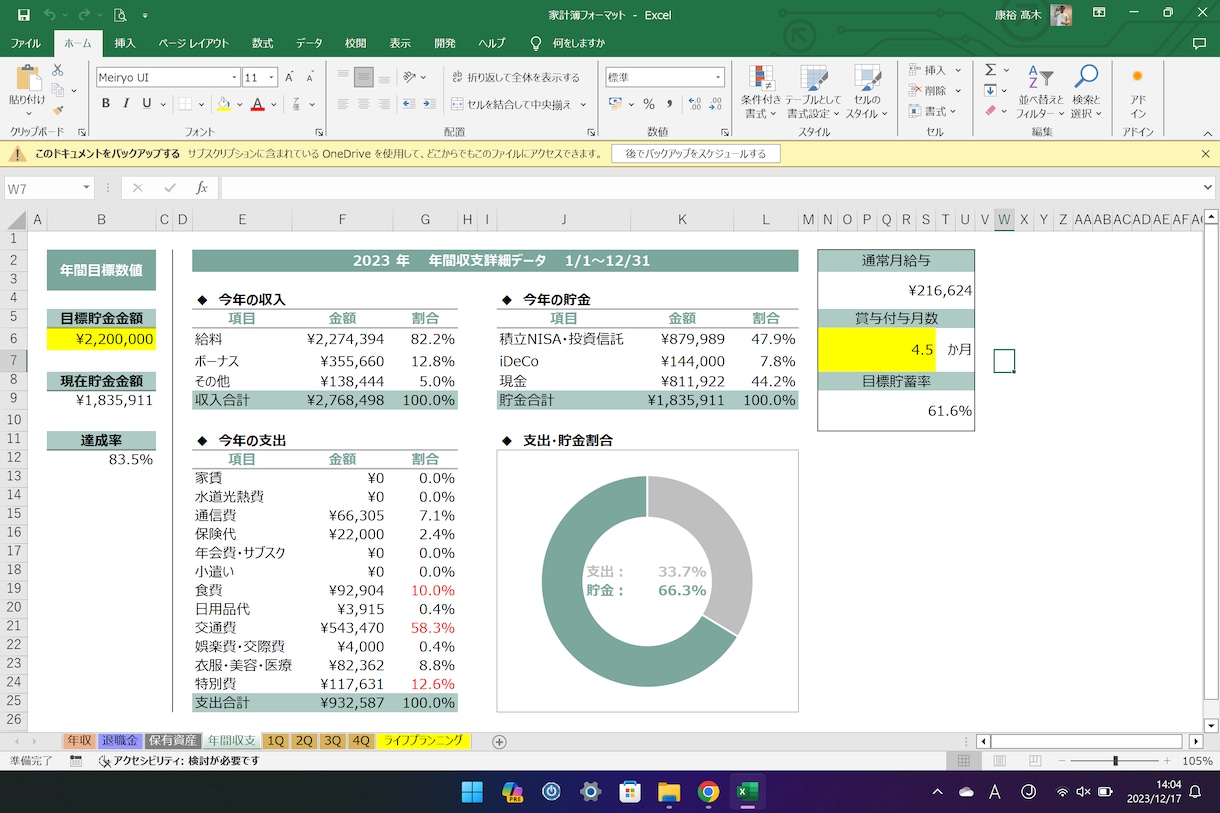1220x813 pixels.
Task: Add a new sheet with plus icon
Action: click(x=499, y=741)
